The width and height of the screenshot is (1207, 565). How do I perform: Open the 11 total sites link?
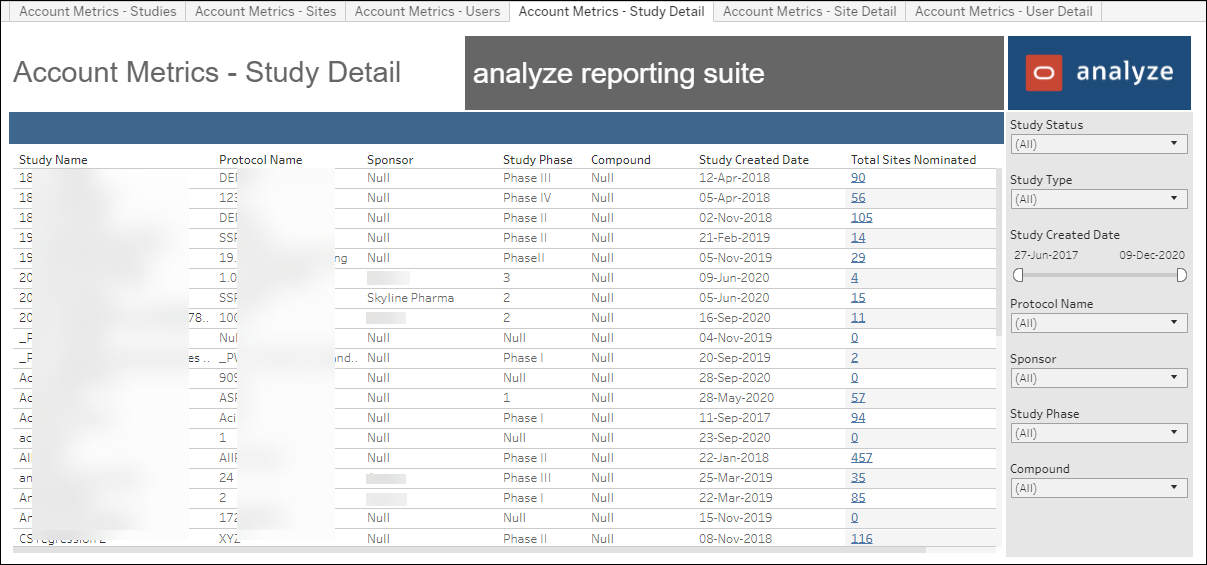[x=858, y=318]
